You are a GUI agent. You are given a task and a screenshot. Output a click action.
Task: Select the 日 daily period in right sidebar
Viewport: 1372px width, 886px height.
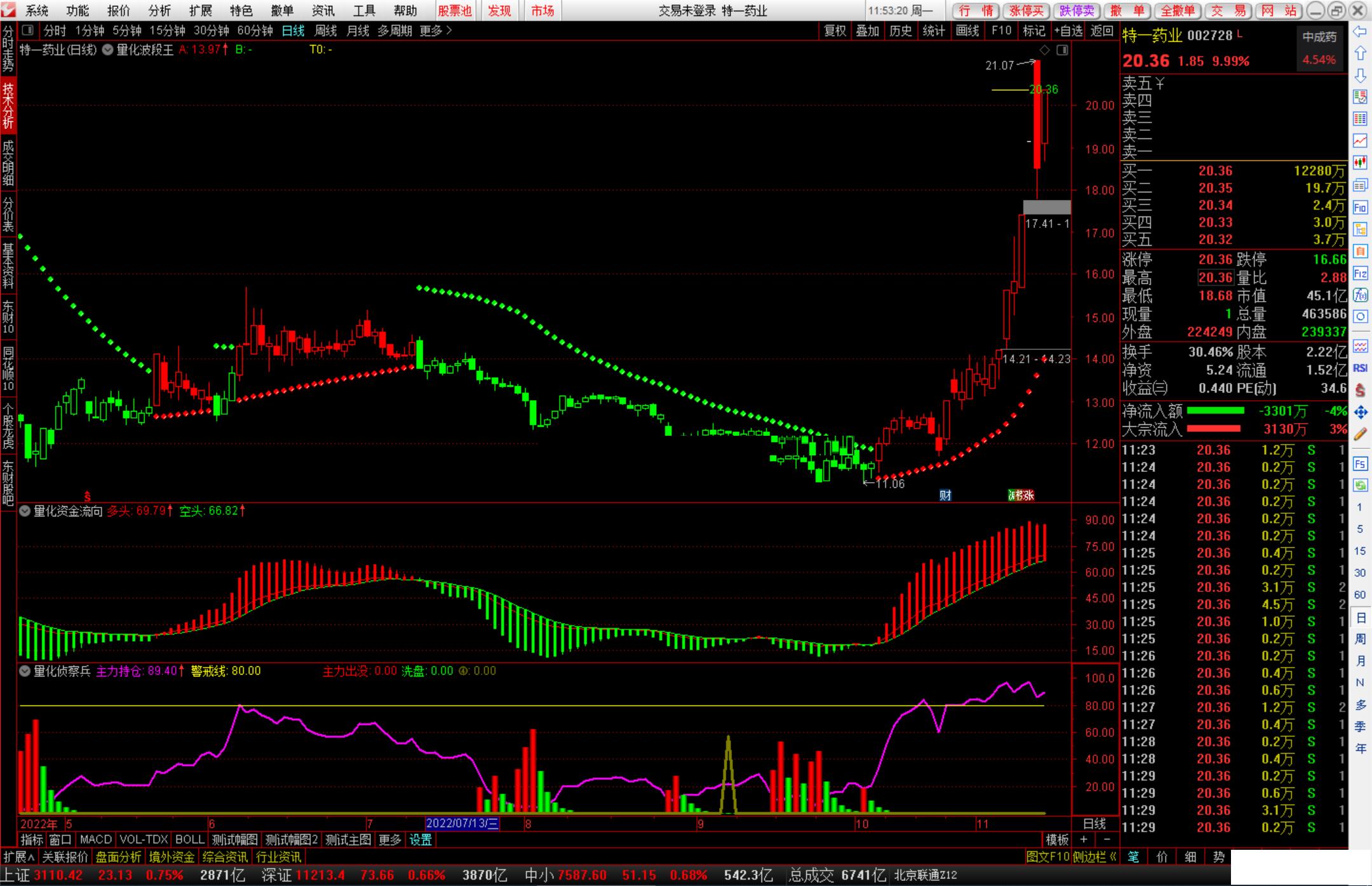pyautogui.click(x=1360, y=618)
